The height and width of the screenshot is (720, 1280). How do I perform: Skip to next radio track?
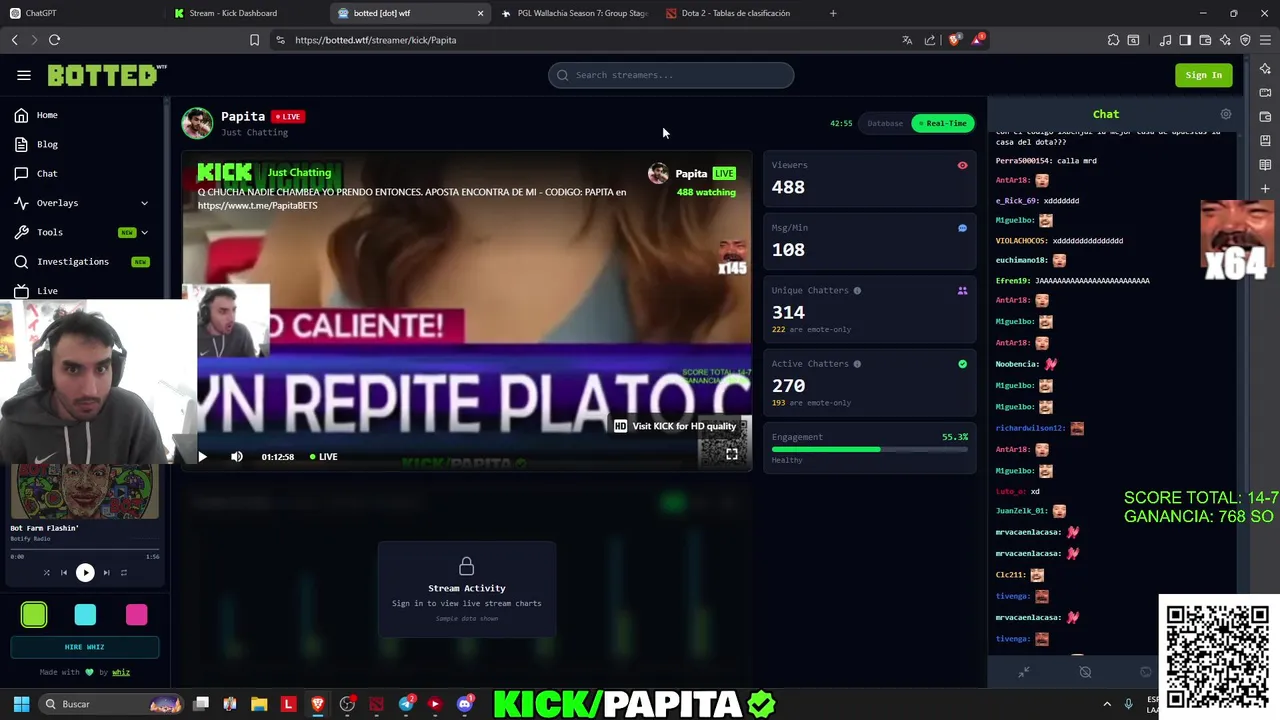click(106, 573)
